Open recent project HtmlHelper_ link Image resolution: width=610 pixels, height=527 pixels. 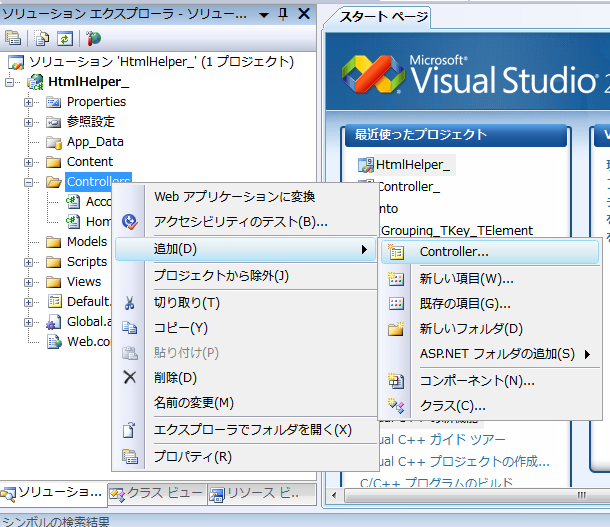point(413,165)
